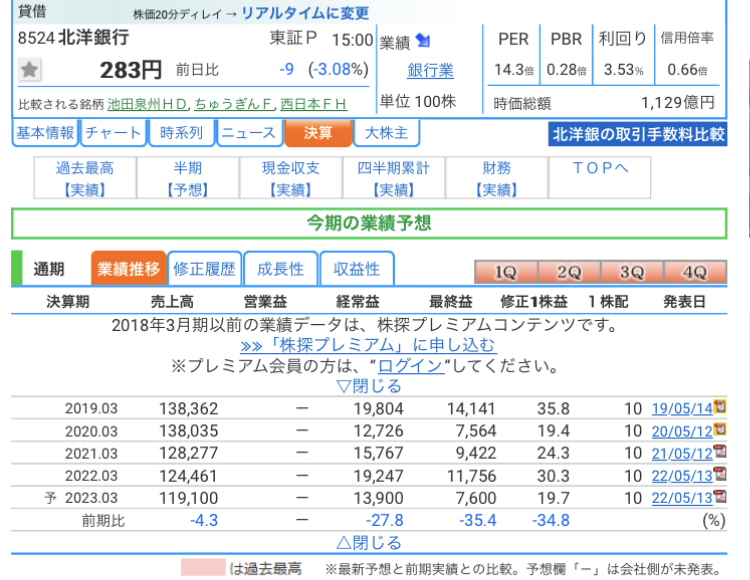Select the 業績推移 sub-tab
750x580 pixels.
coord(128,269)
